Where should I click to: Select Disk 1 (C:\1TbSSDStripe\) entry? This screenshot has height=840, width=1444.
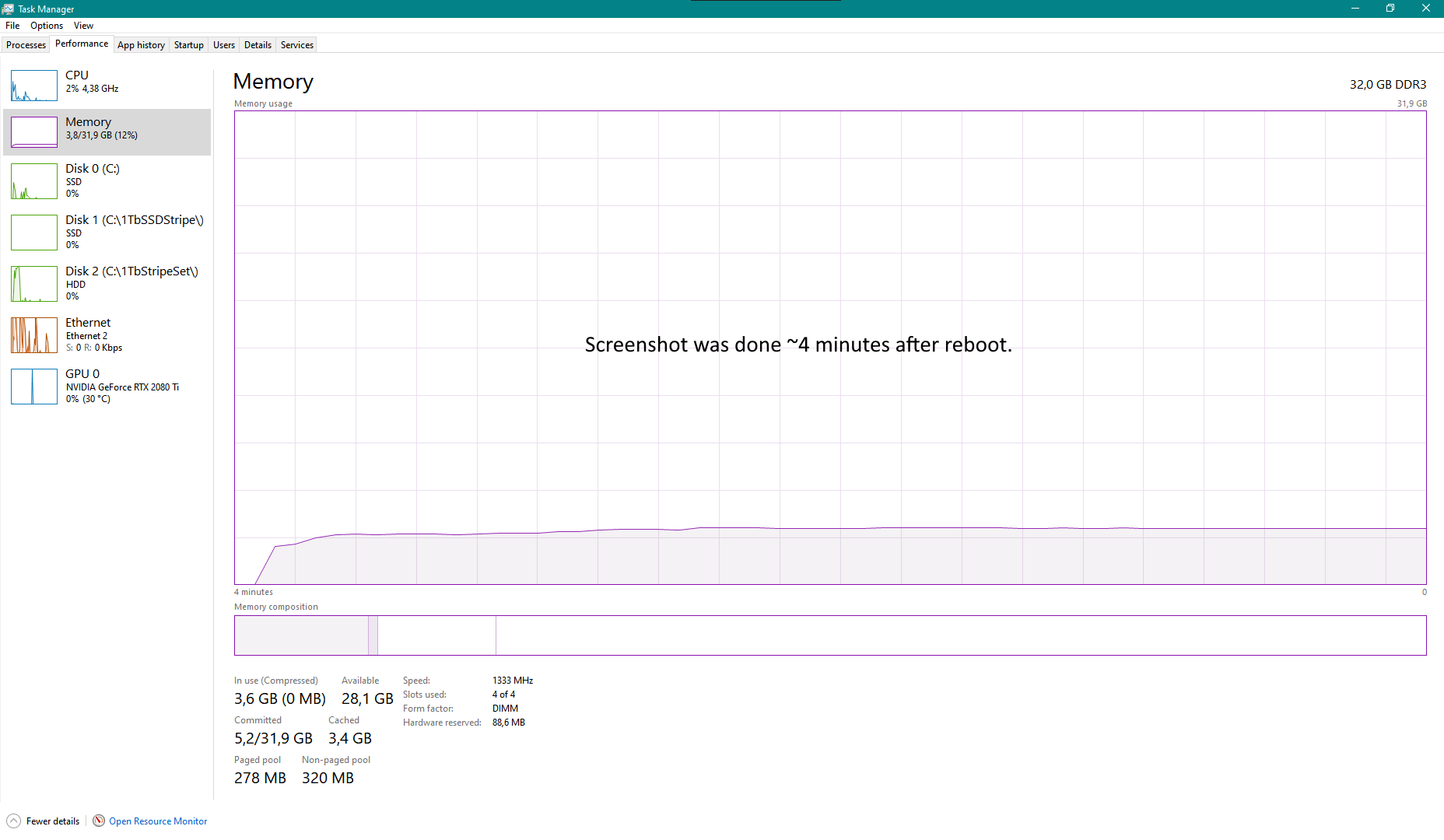pos(107,233)
